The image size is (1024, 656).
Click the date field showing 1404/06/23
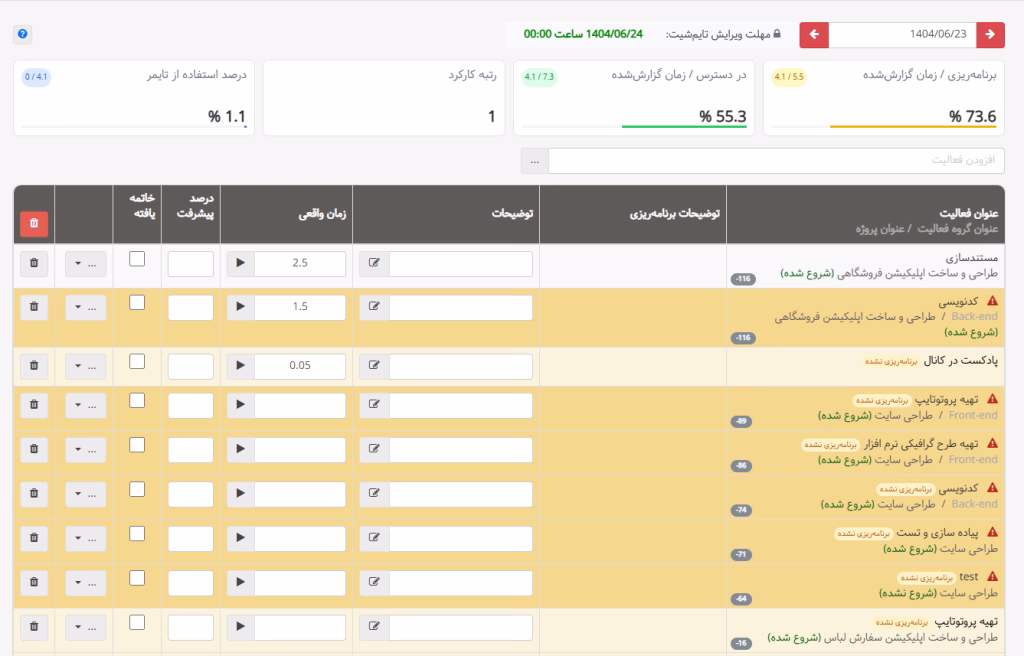(x=902, y=35)
